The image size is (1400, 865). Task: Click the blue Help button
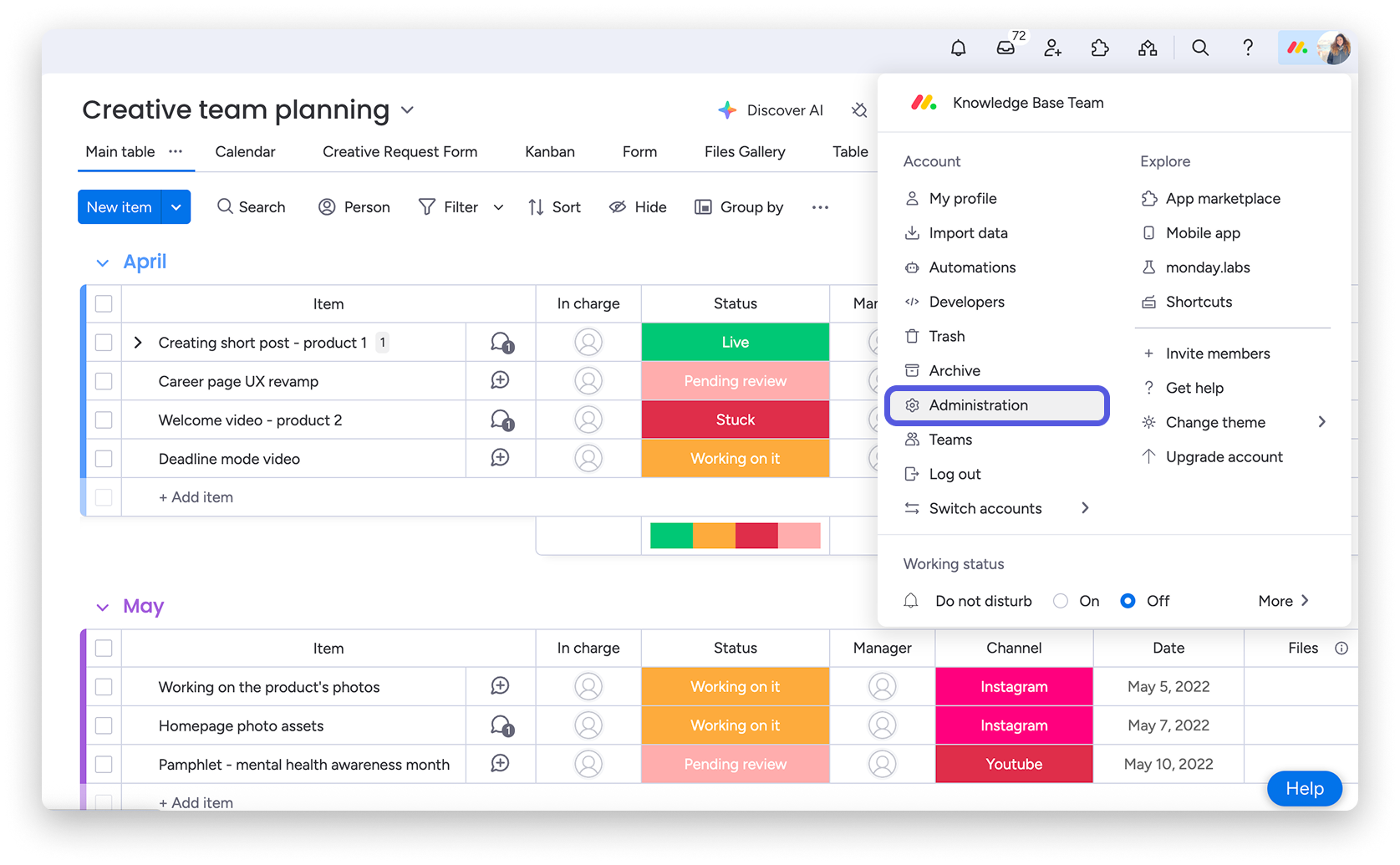click(x=1305, y=789)
